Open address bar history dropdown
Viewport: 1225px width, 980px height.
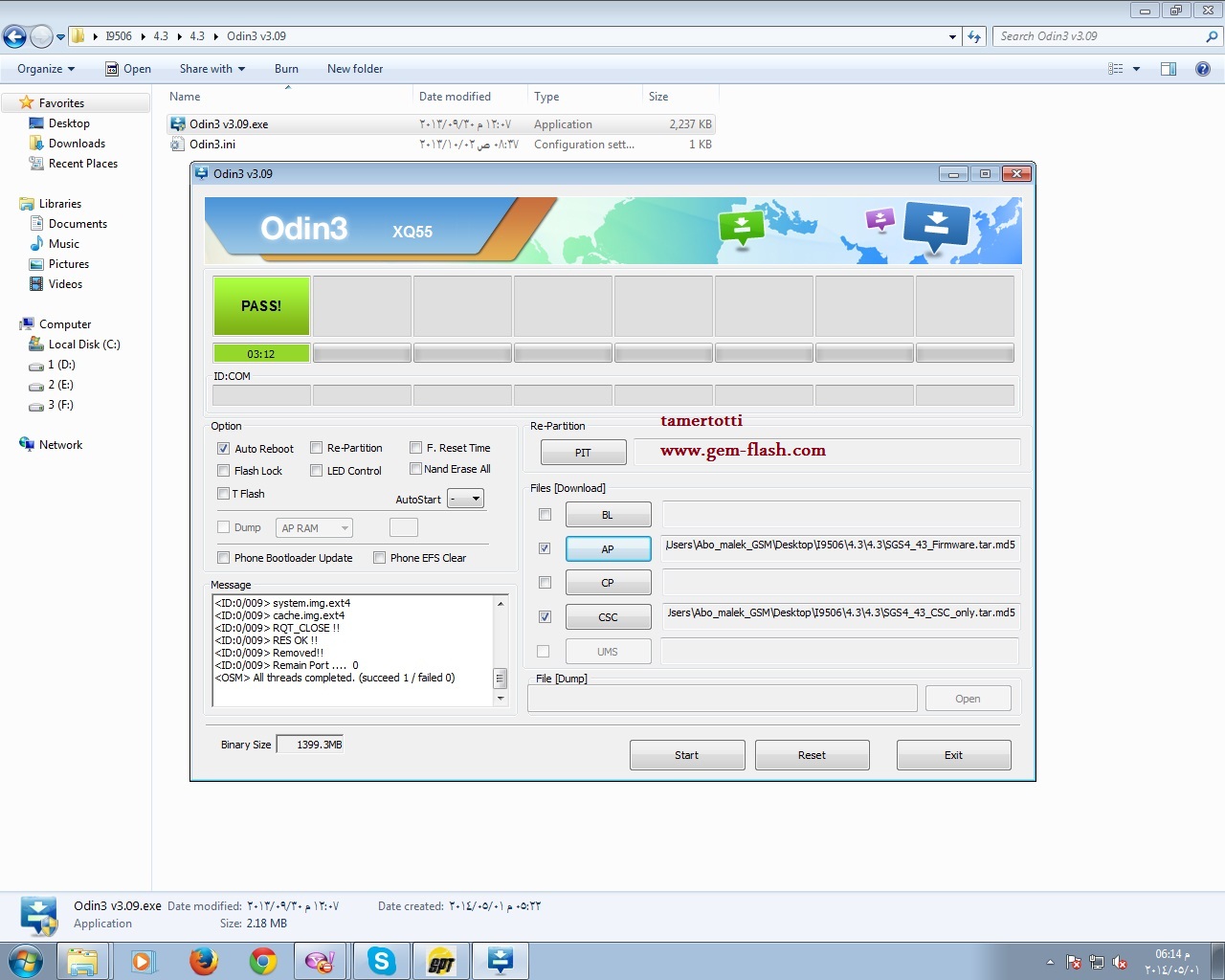[x=952, y=36]
